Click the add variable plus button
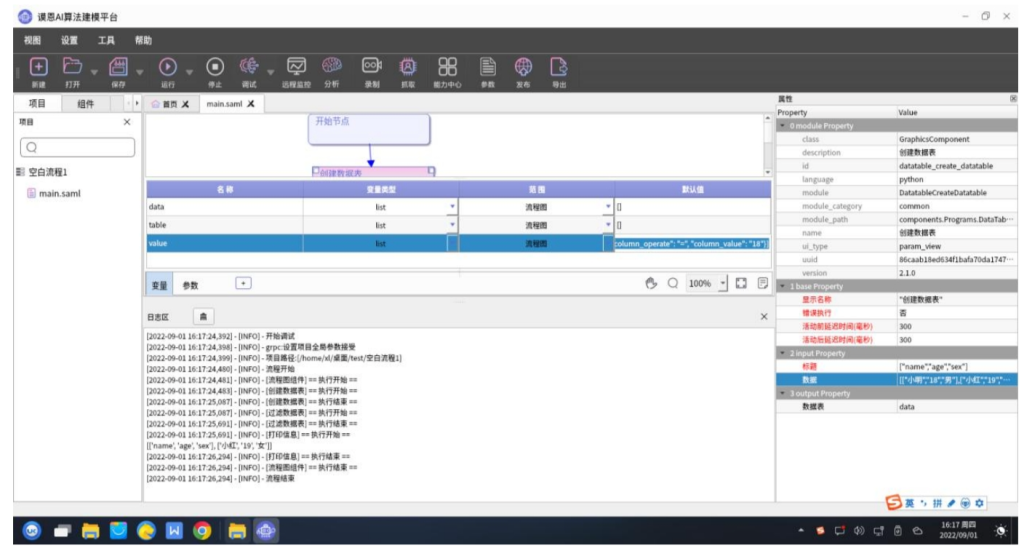This screenshot has height=548, width=1024. click(x=244, y=284)
